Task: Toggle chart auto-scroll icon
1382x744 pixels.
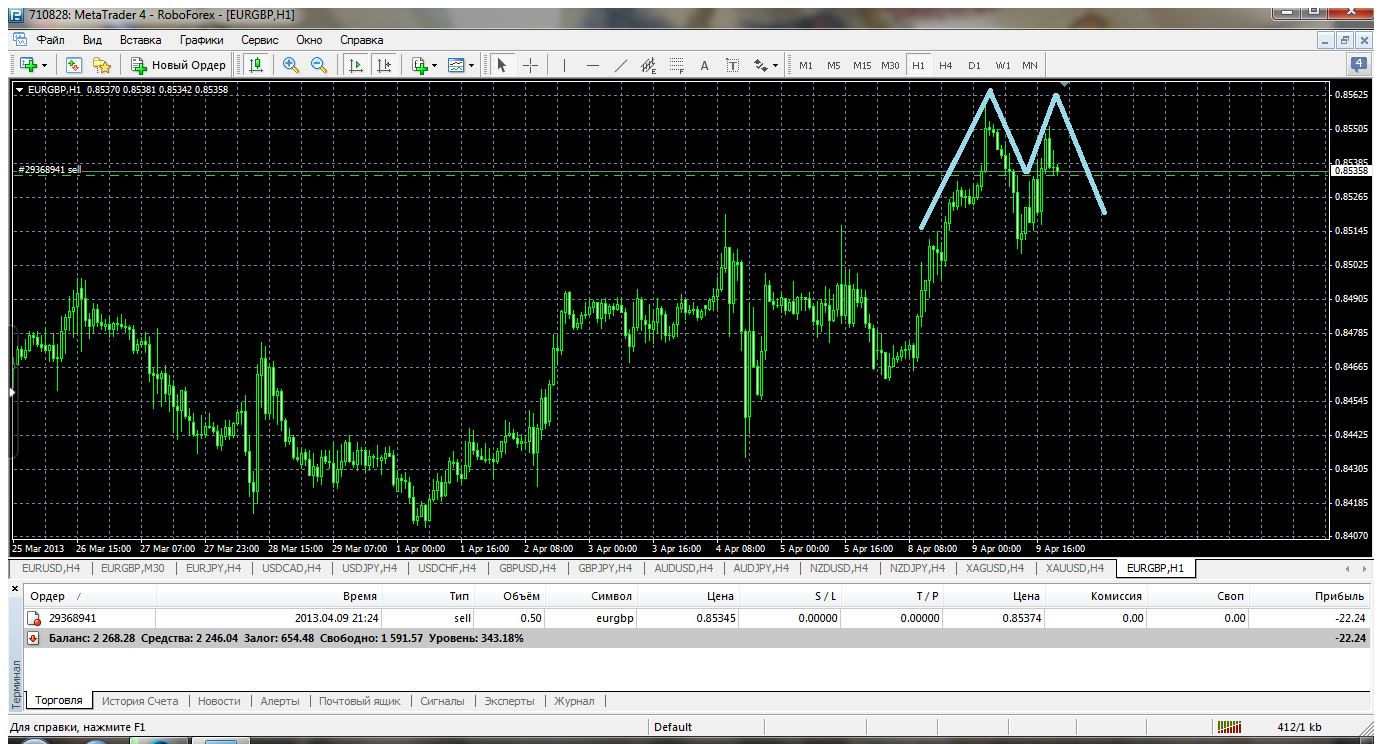Action: click(x=355, y=65)
